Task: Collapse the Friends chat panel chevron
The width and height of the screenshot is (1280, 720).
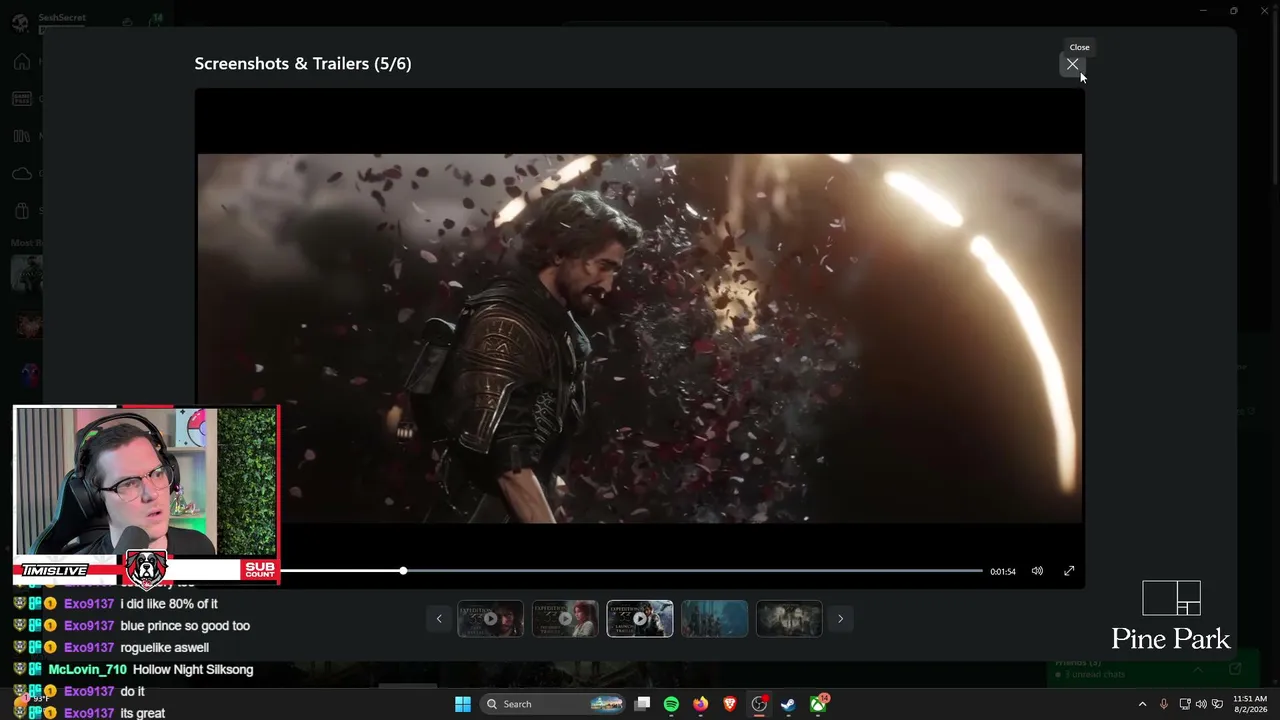Action: pyautogui.click(x=1198, y=669)
